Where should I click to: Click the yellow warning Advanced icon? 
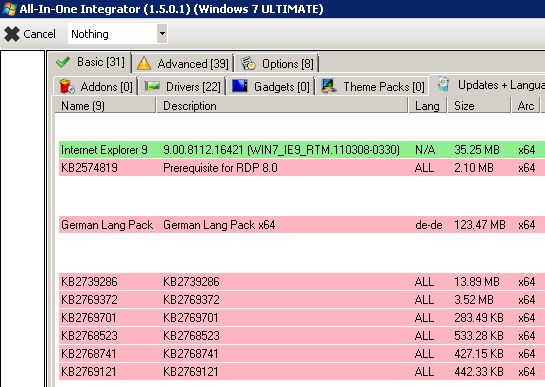144,64
